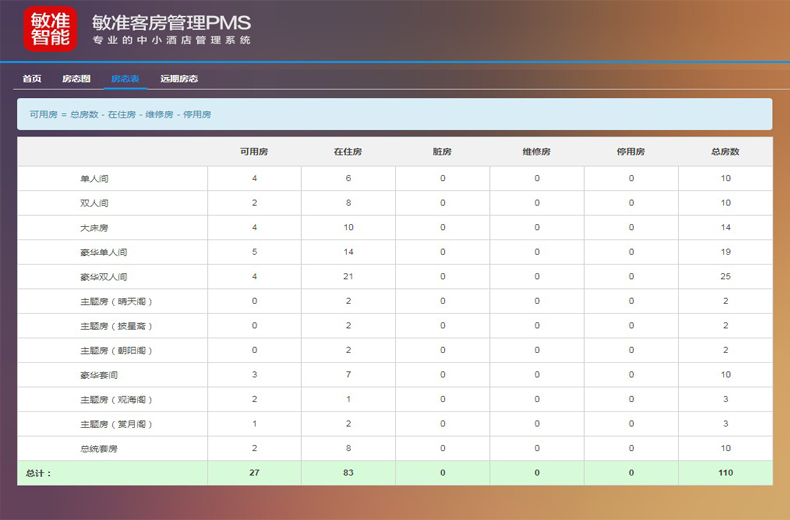The height and width of the screenshot is (520, 790).
Task: Click the 在住房 column header
Action: (348, 152)
